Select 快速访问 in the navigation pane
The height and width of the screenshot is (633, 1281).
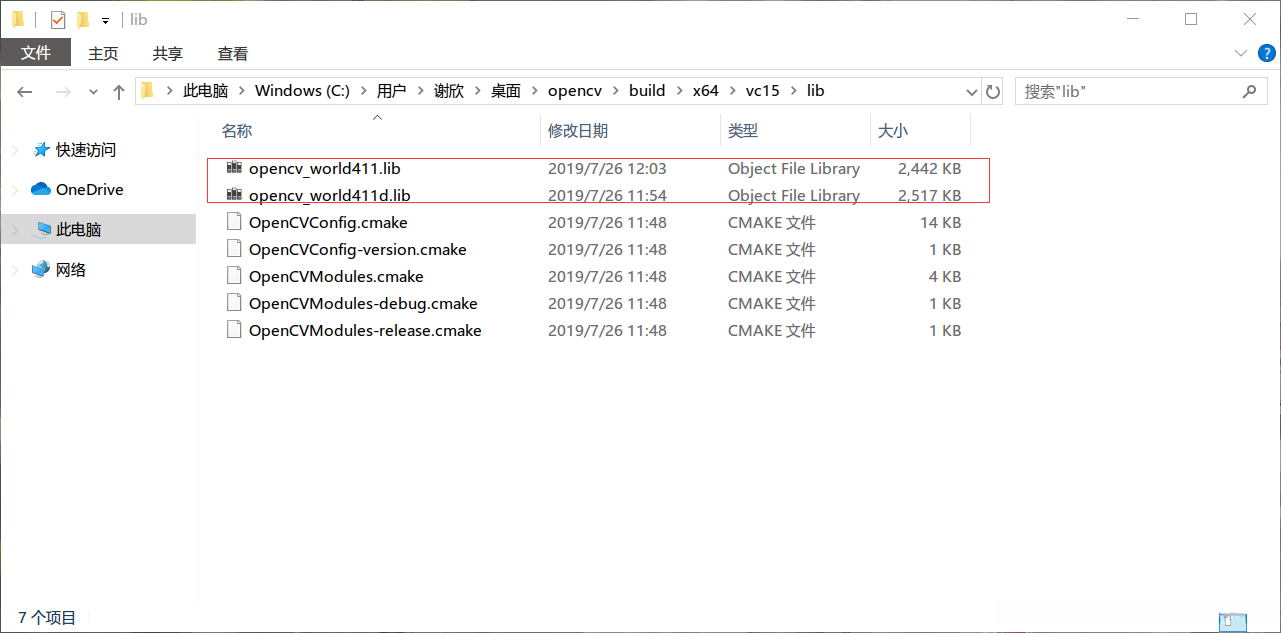[x=86, y=150]
